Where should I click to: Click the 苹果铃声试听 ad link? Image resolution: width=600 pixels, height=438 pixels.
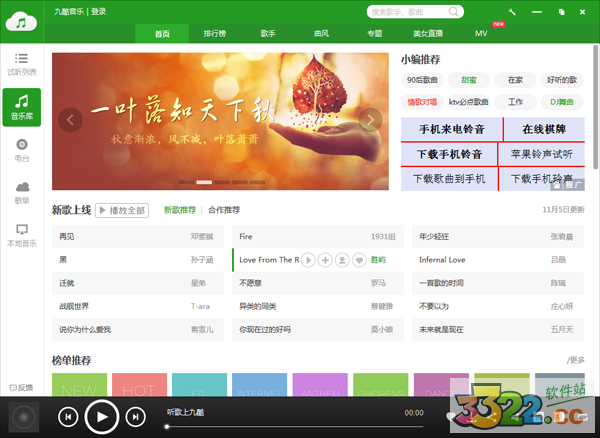coord(541,154)
